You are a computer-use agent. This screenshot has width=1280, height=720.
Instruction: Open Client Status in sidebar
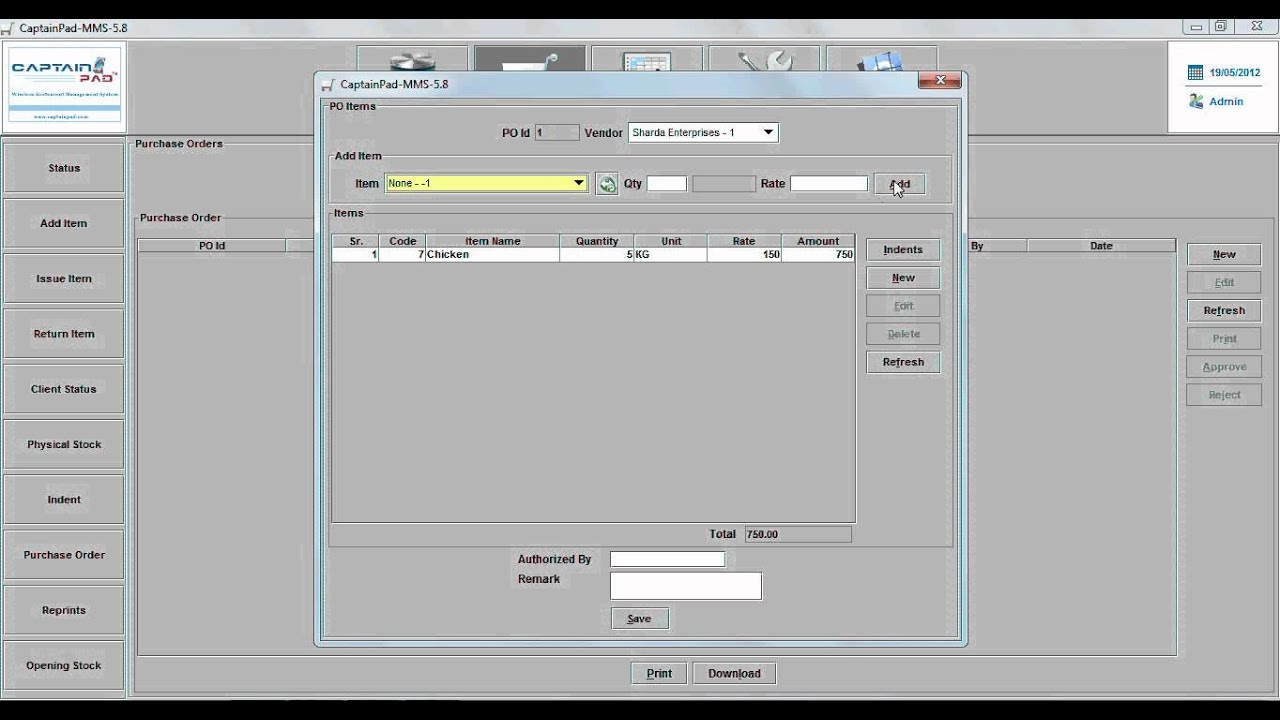pos(64,389)
